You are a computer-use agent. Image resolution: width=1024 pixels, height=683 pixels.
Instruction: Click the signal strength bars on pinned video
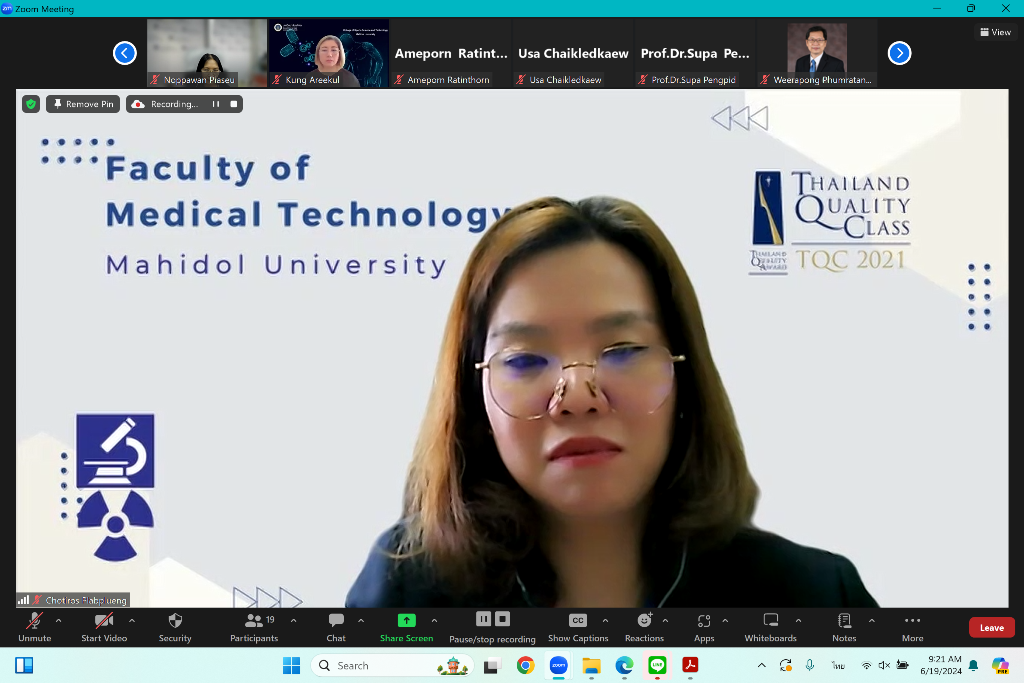tap(24, 599)
